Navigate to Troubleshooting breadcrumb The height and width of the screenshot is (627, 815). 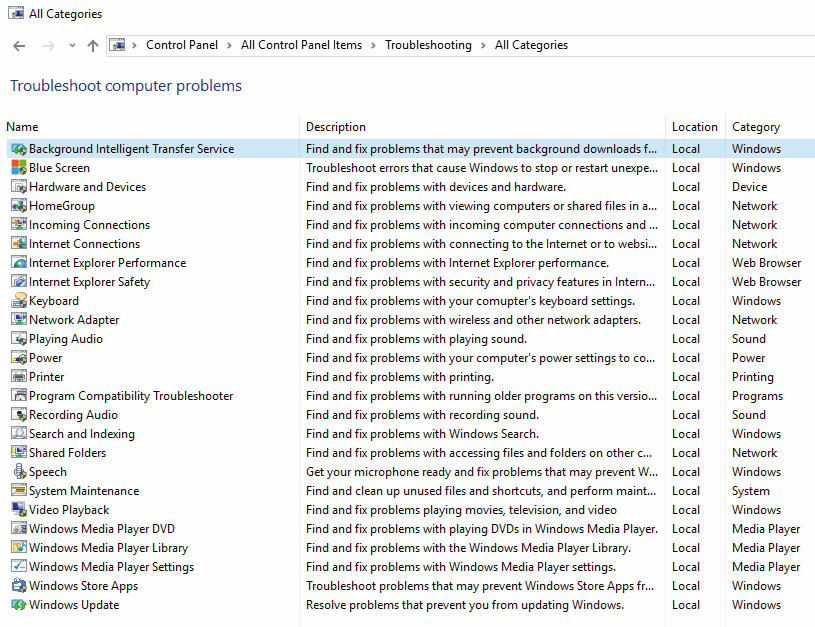(428, 45)
